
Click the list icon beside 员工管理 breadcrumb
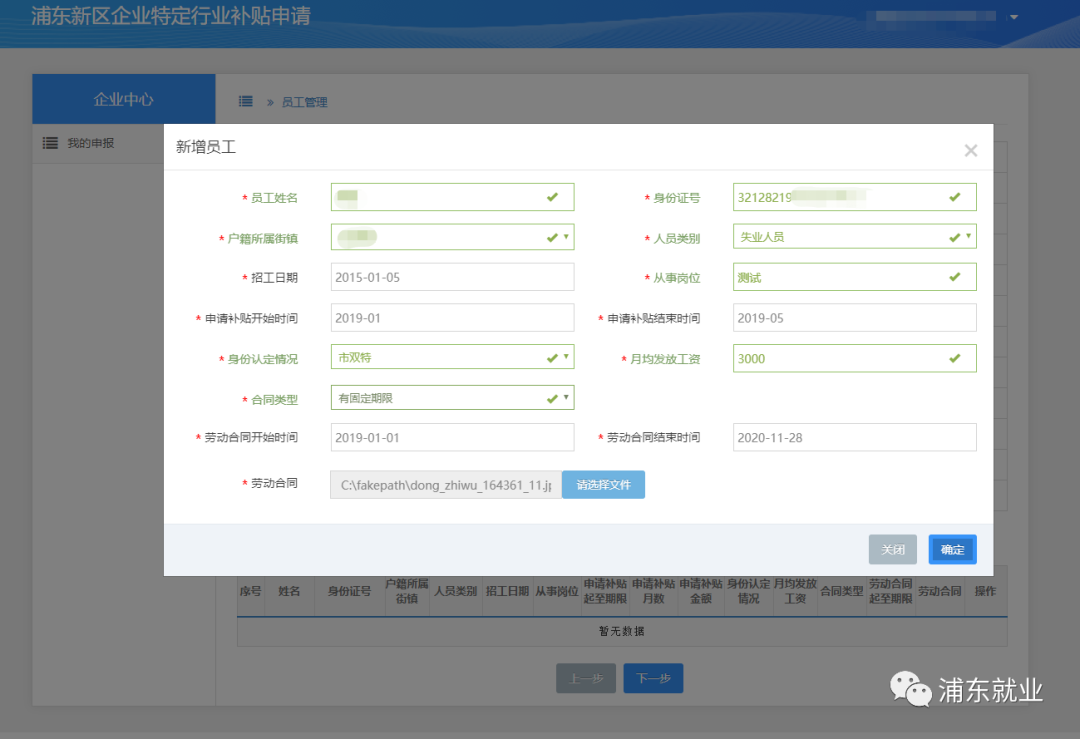pos(245,101)
